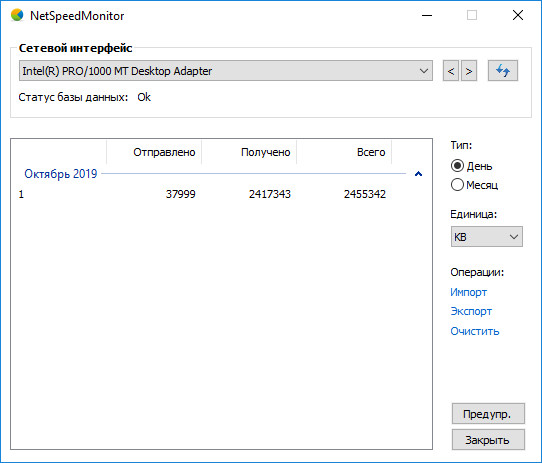Click the Импорт link
The width and height of the screenshot is (542, 463).
tap(468, 292)
